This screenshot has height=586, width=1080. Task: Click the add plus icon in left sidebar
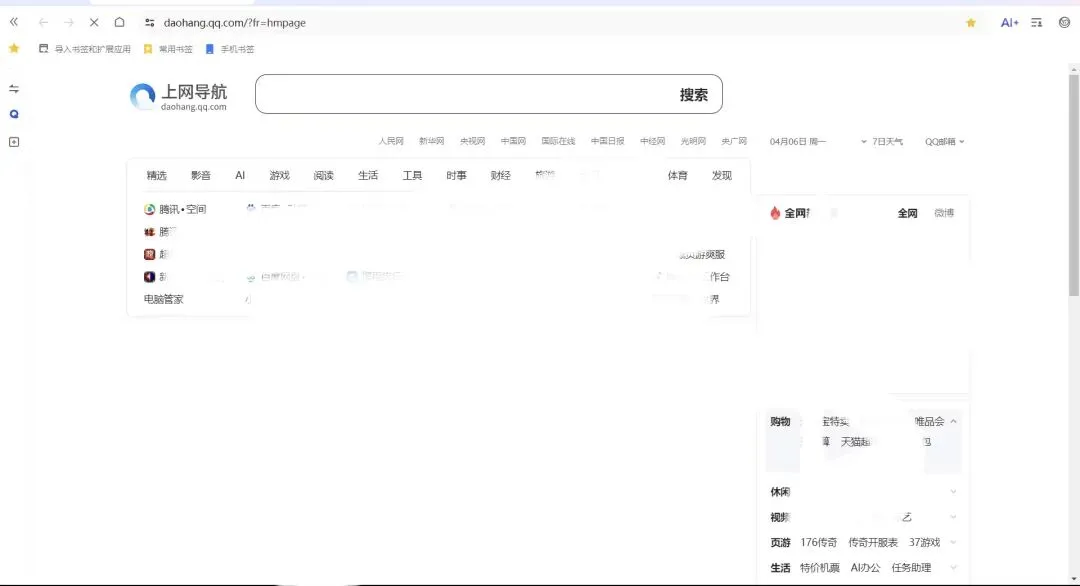pyautogui.click(x=14, y=142)
